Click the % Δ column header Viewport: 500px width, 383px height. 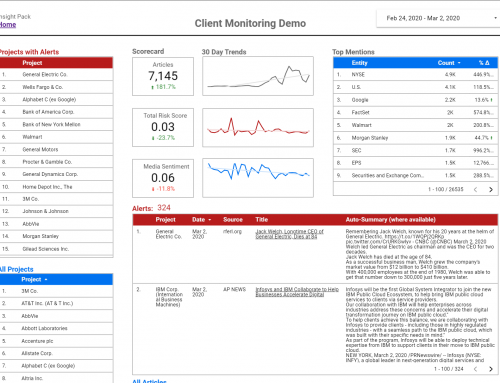click(484, 63)
